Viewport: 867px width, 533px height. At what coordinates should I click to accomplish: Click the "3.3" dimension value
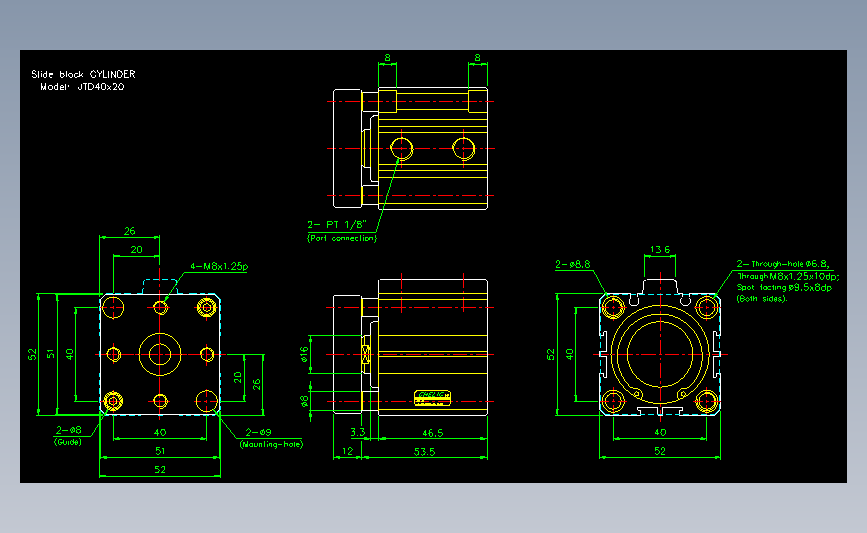click(358, 432)
